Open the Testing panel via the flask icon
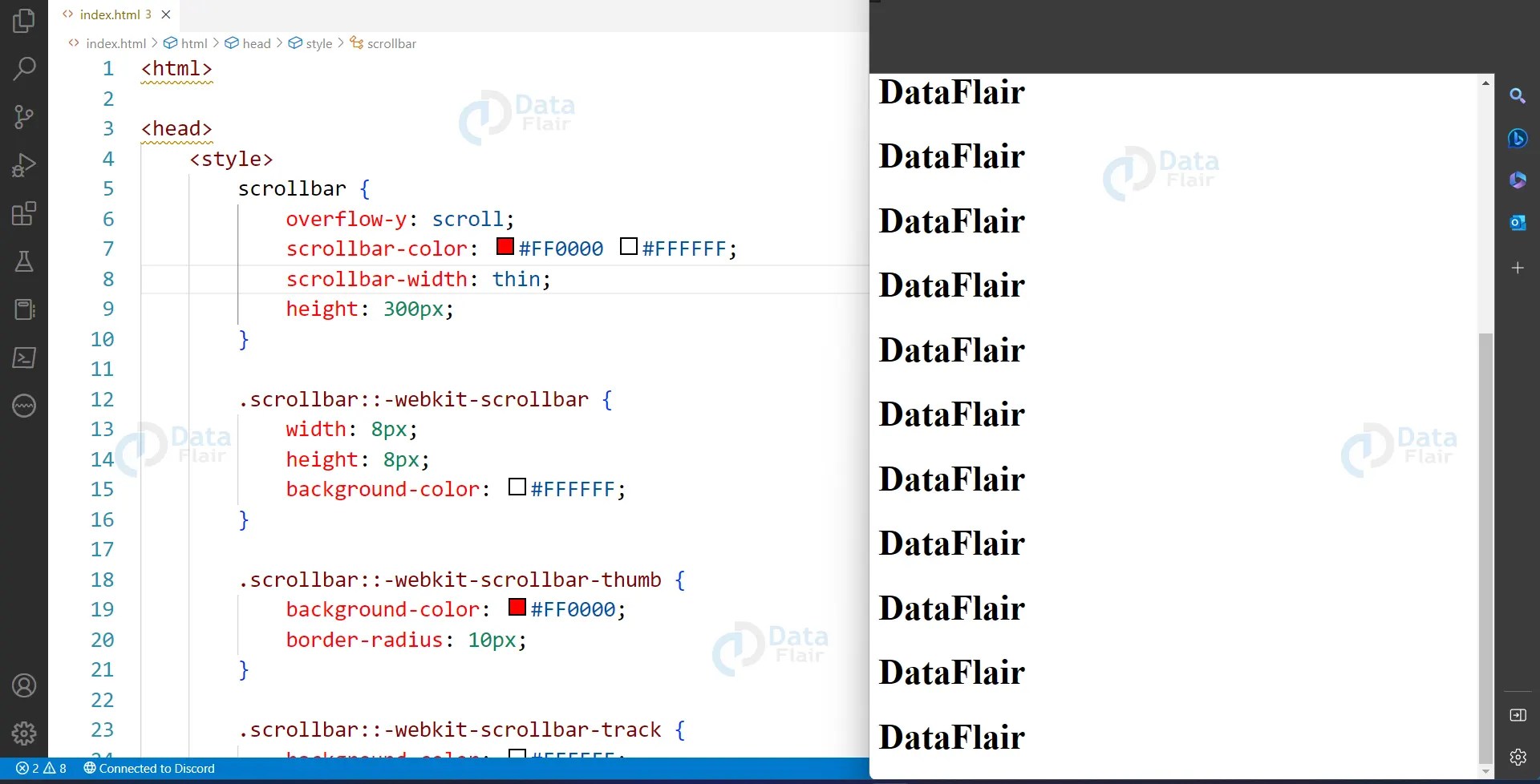The height and width of the screenshot is (784, 1540). [x=24, y=261]
